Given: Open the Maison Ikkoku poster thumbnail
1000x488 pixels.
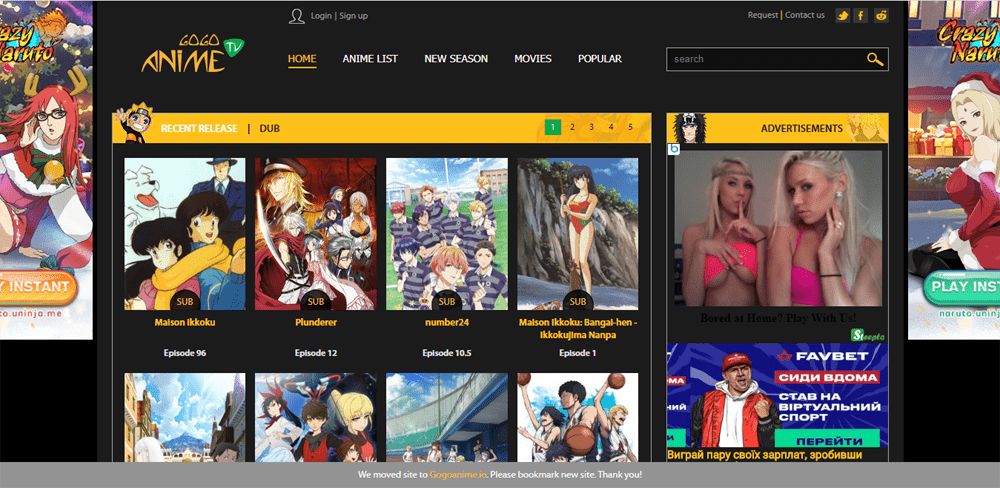Looking at the screenshot, I should click(185, 233).
